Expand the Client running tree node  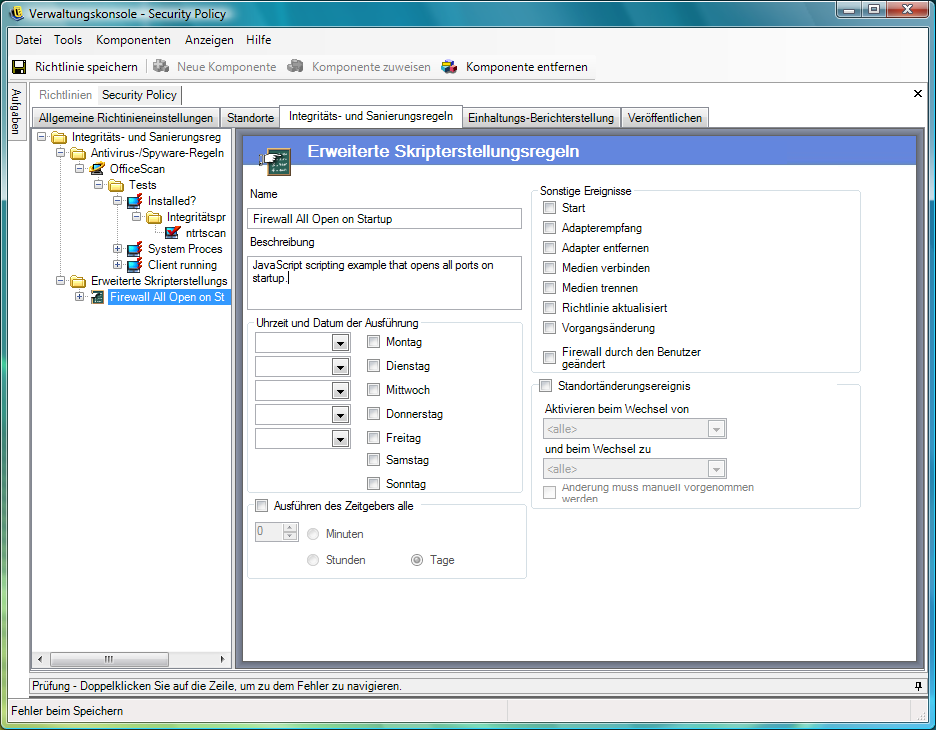point(118,264)
